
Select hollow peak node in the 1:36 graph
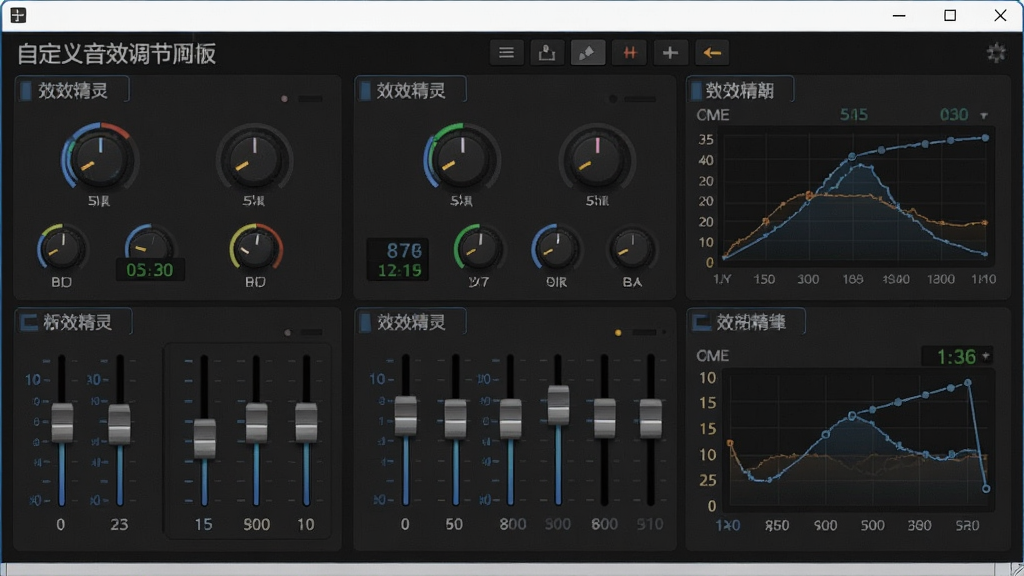pyautogui.click(x=852, y=416)
